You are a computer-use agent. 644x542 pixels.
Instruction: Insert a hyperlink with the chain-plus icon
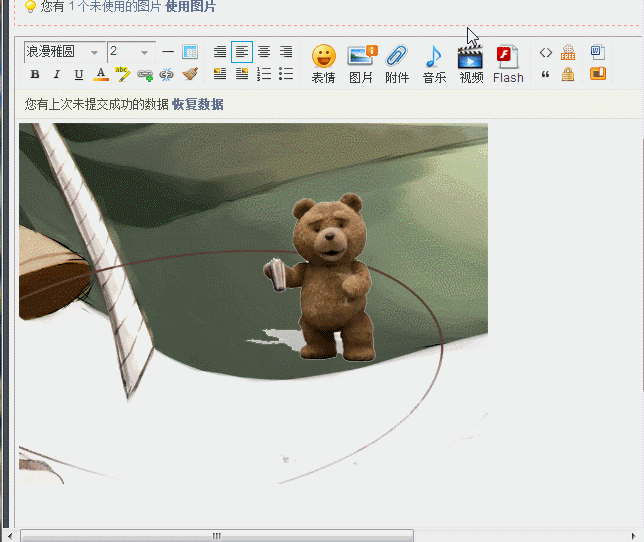tap(145, 75)
